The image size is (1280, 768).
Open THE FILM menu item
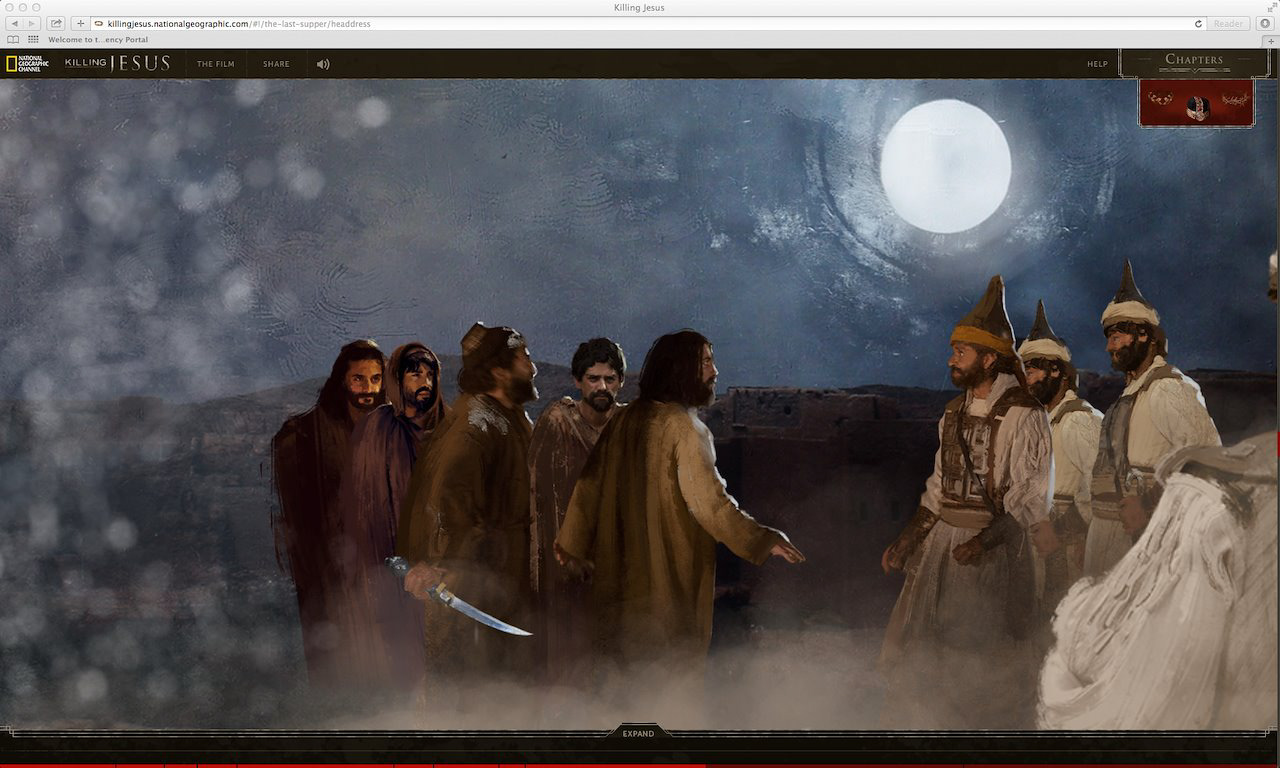215,64
